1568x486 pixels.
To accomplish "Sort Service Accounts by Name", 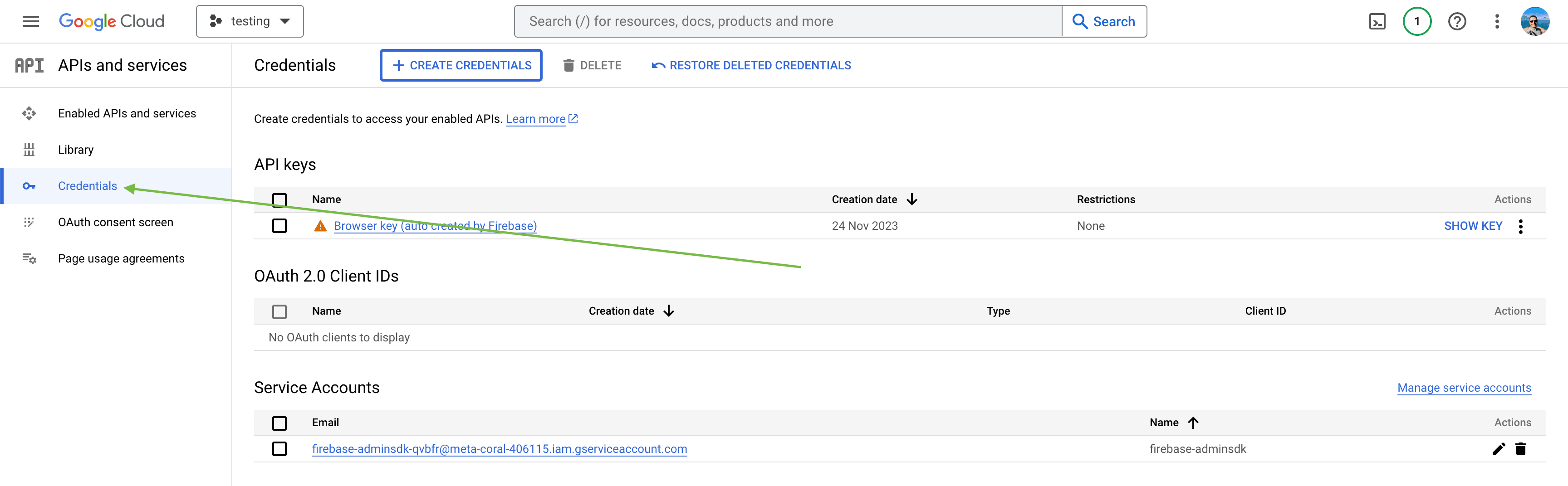I will pyautogui.click(x=1175, y=422).
